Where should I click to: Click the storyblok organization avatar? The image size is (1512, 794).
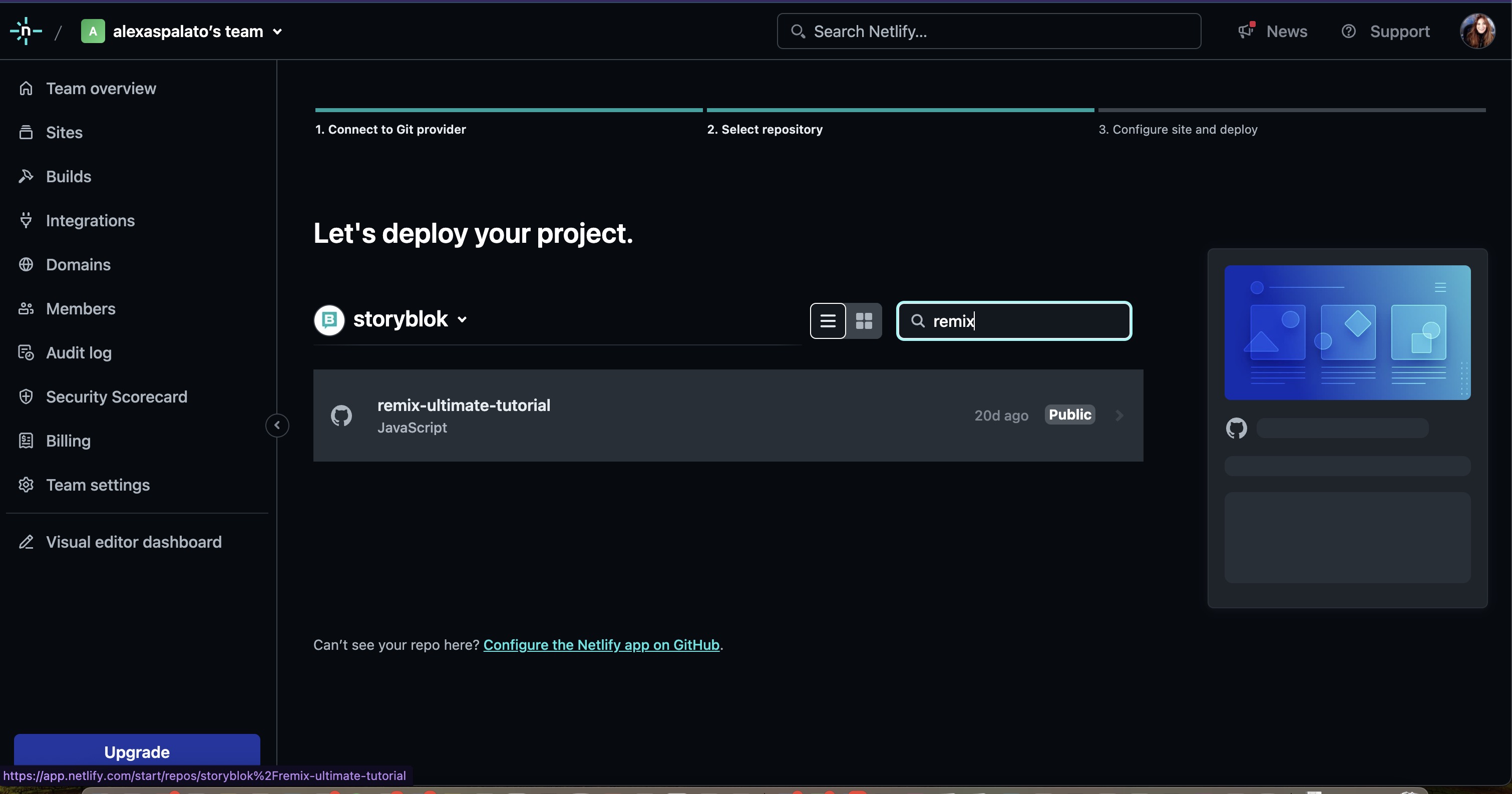[329, 320]
